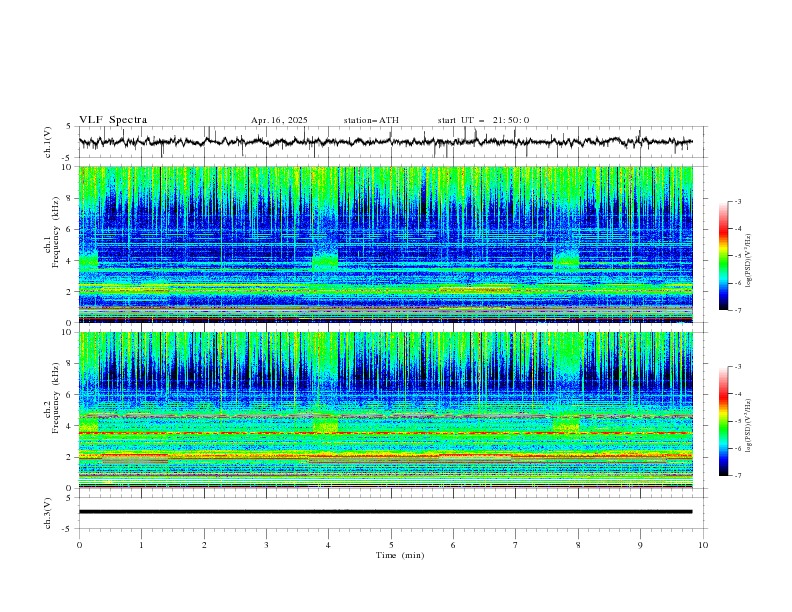Click the ch.1 spectrogram panel
This screenshot has height=612, width=792.
pos(386,244)
